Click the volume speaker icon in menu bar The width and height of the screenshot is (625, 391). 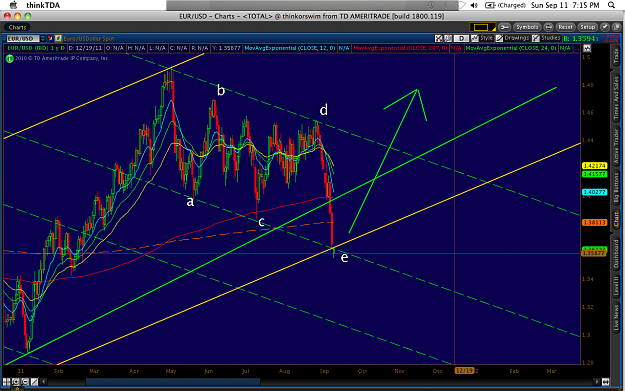(474, 5)
